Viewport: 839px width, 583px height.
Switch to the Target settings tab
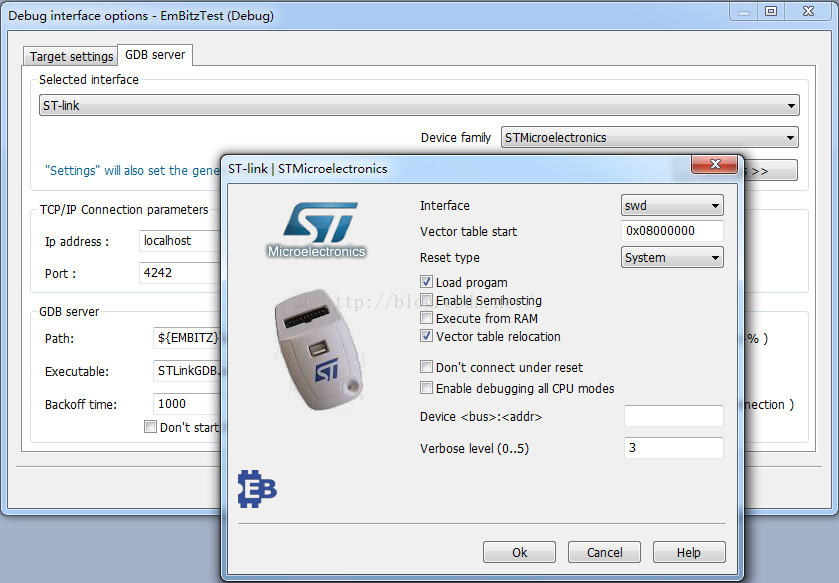click(71, 56)
